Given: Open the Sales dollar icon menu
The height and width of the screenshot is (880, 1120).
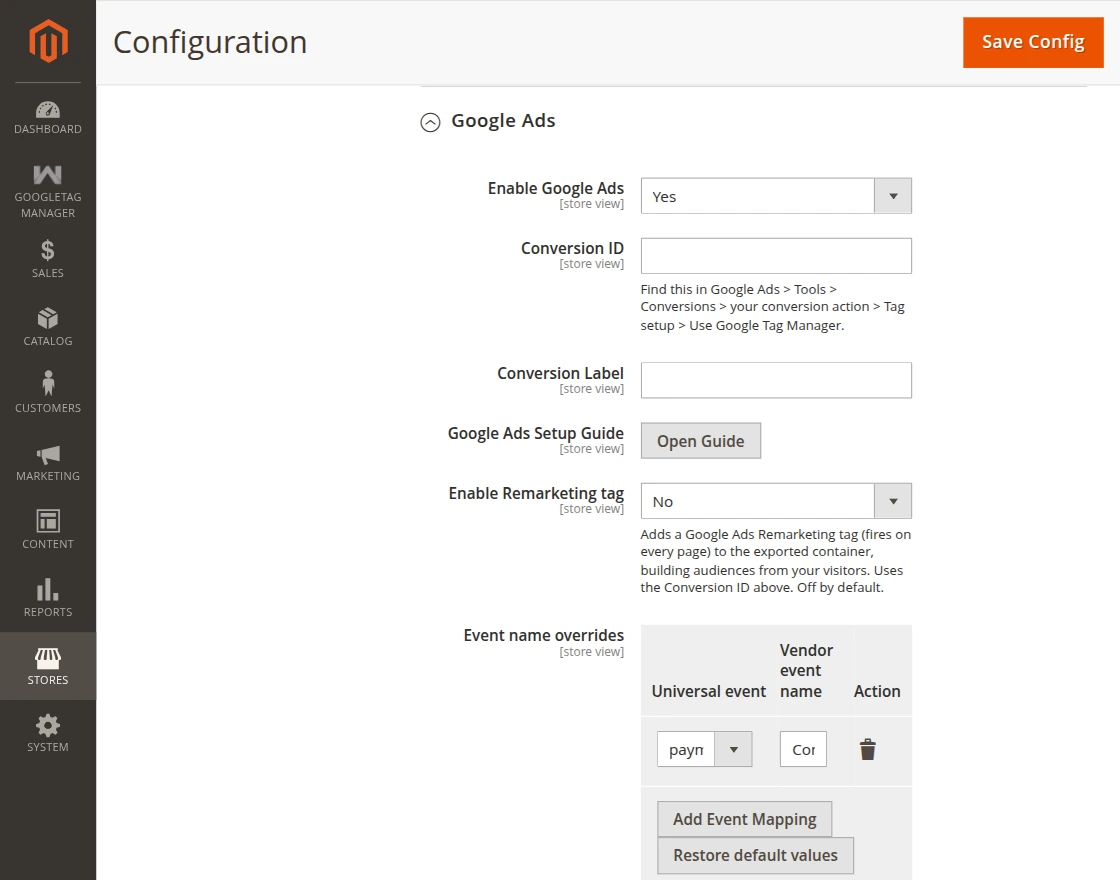Looking at the screenshot, I should 48,259.
